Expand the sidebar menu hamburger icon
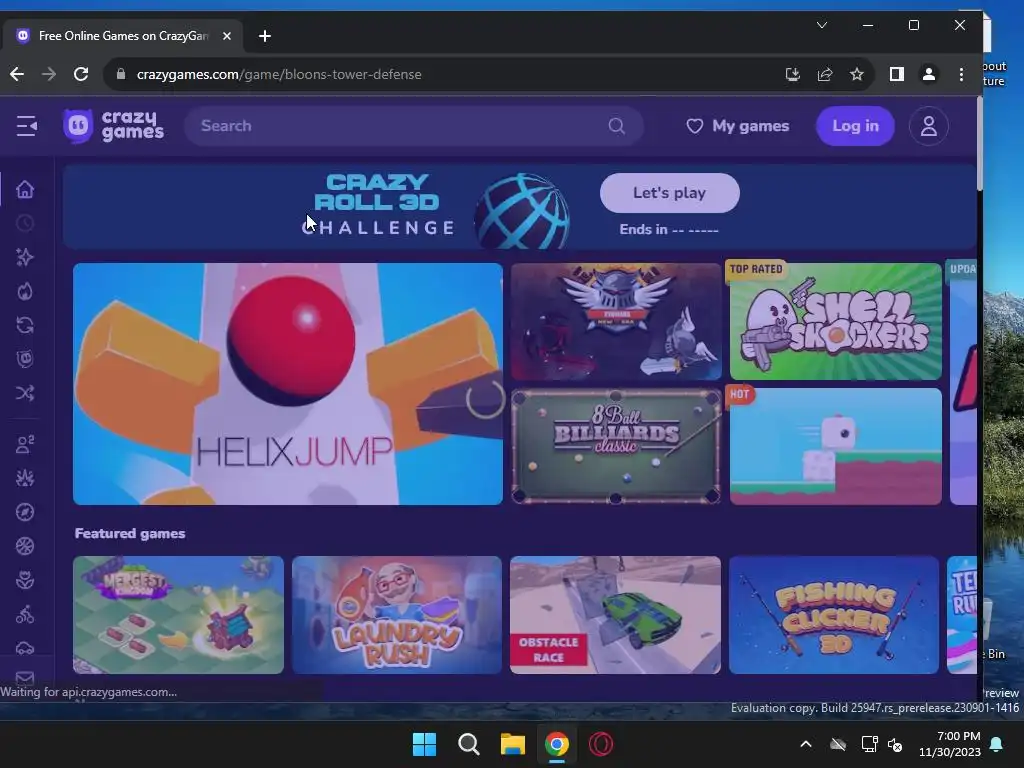1024x768 pixels. click(x=27, y=126)
